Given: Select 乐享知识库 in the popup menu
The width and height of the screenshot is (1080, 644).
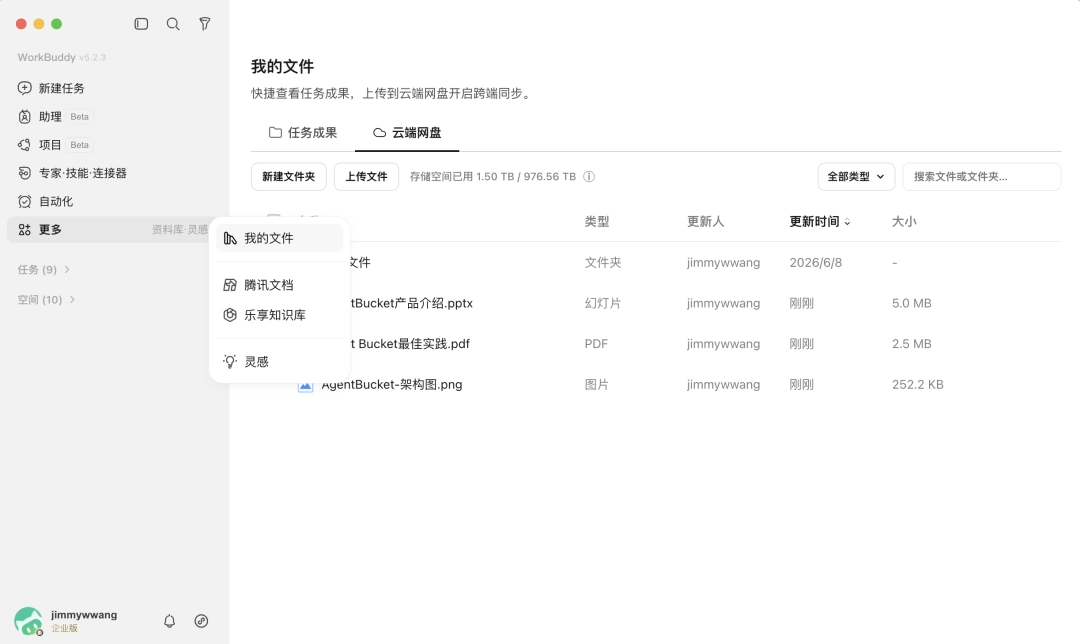Looking at the screenshot, I should pos(279,315).
